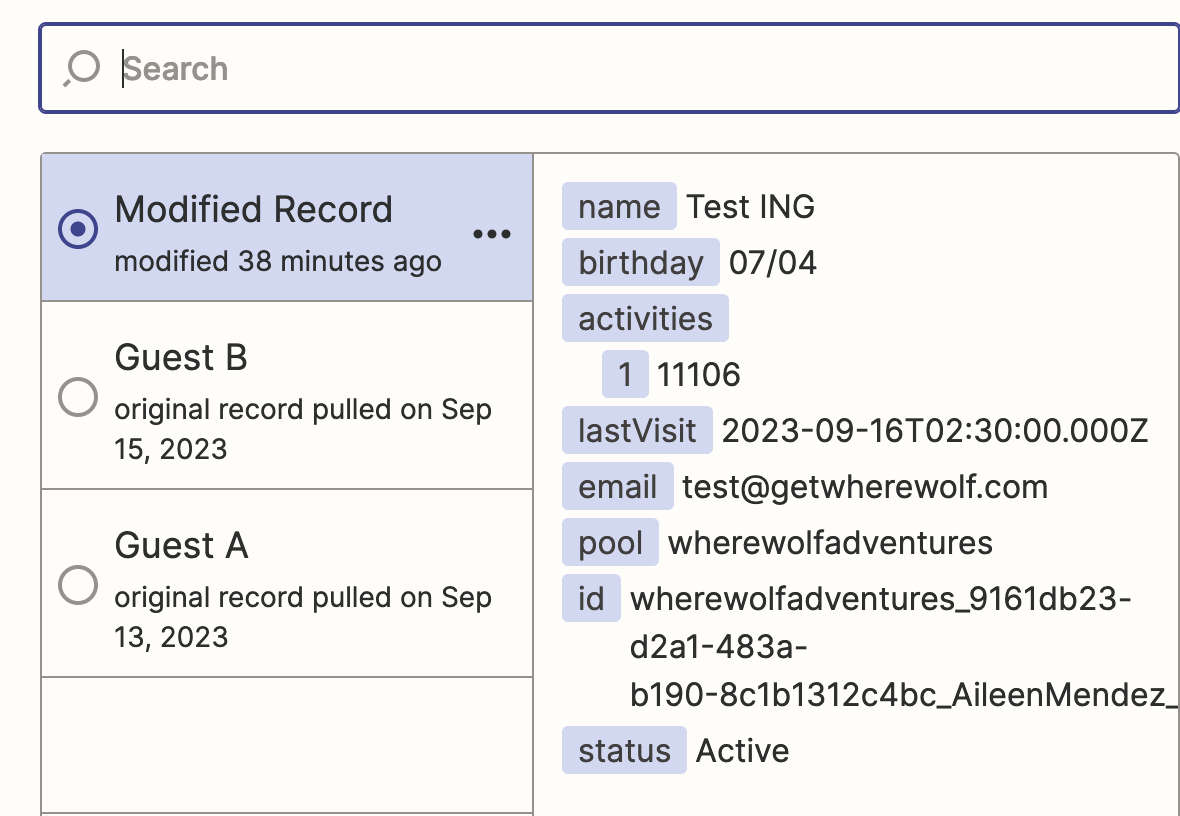This screenshot has height=816, width=1180.
Task: Click the 'birthday' field label
Action: pyautogui.click(x=640, y=262)
